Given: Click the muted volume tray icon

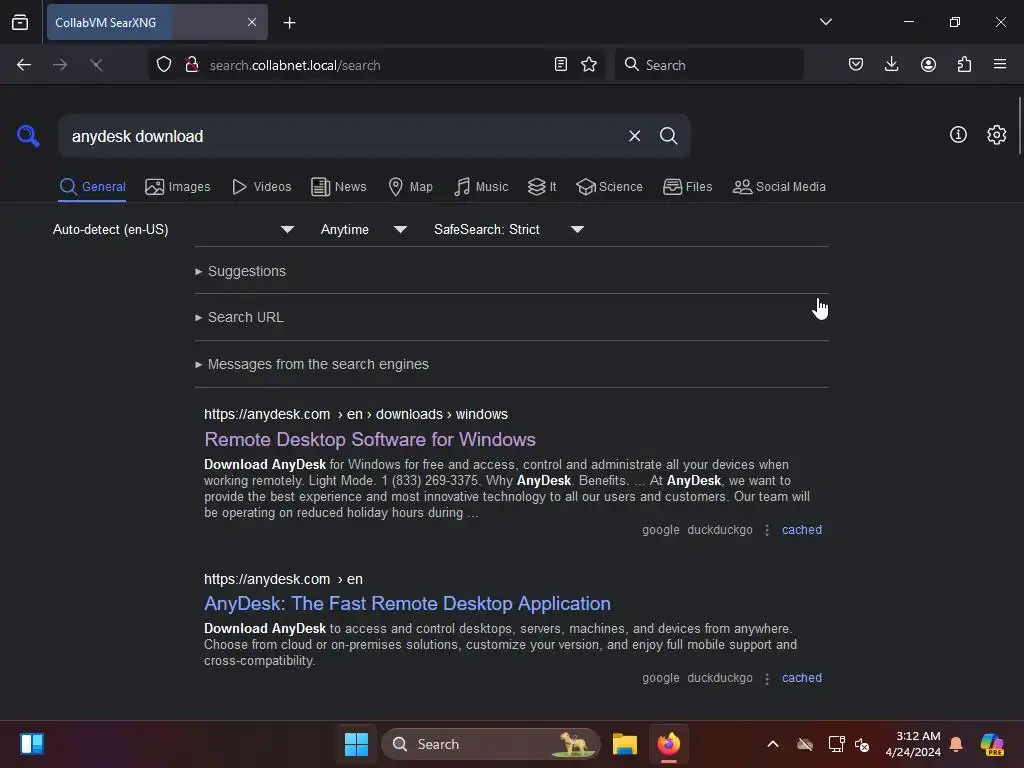Looking at the screenshot, I should tap(862, 744).
